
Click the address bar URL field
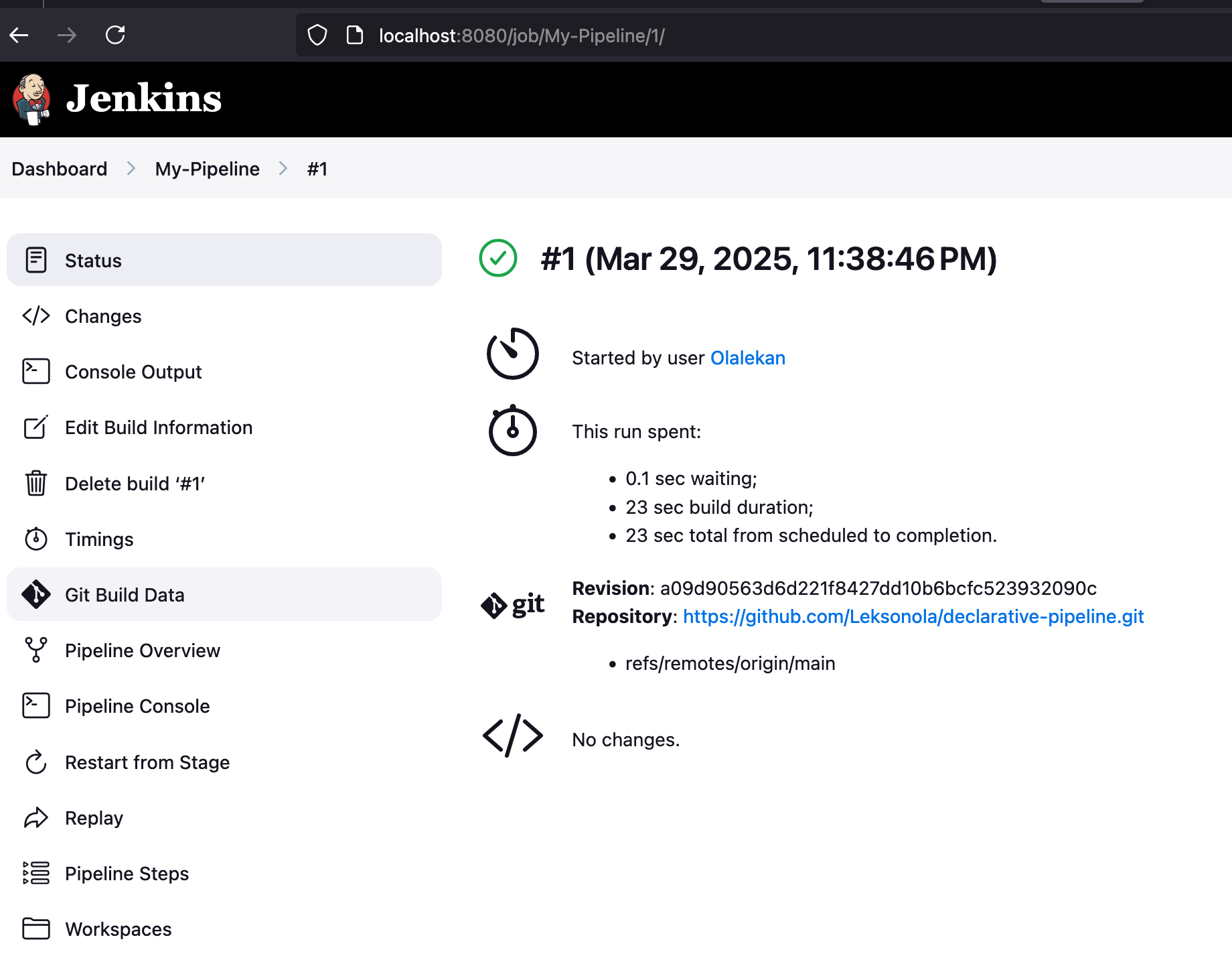click(763, 36)
